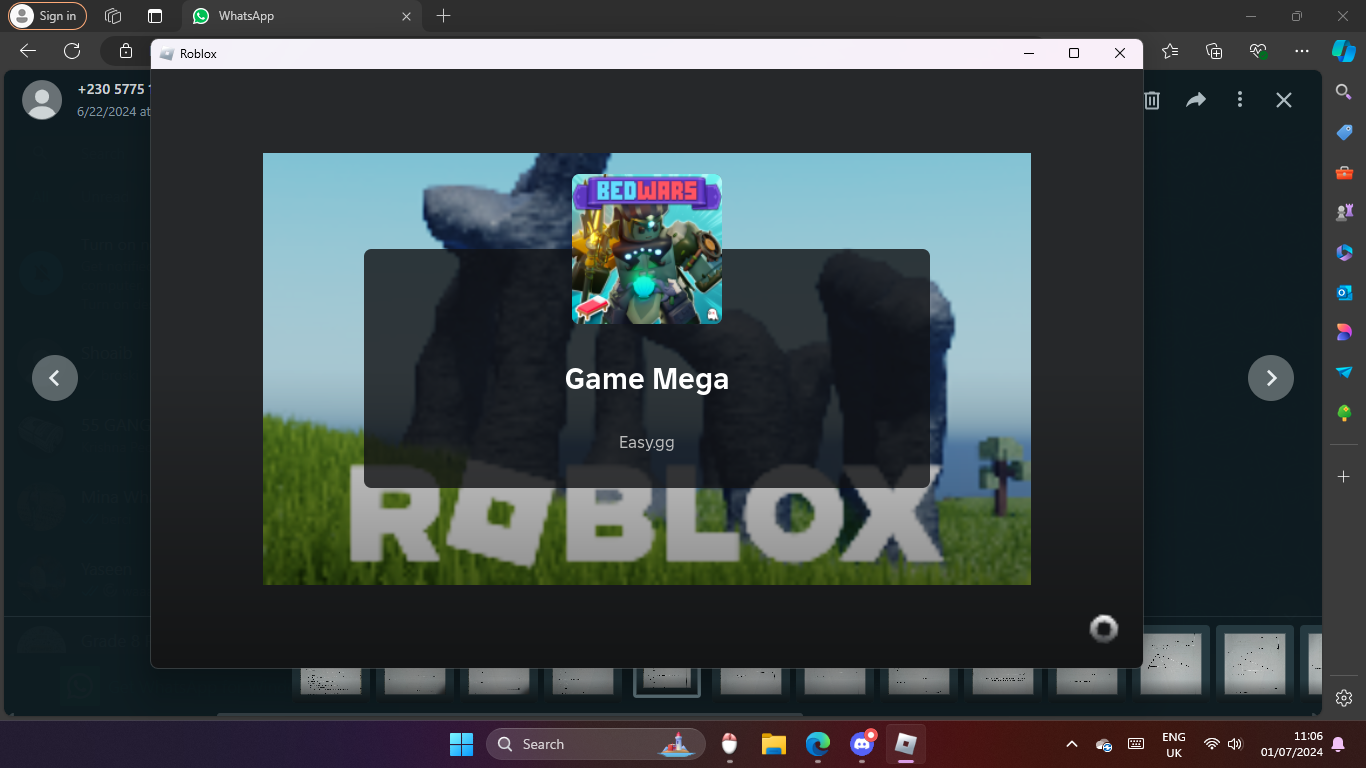Open Edge tab actions menu
Image resolution: width=1366 pixels, height=768 pixels.
pyautogui.click(x=154, y=16)
